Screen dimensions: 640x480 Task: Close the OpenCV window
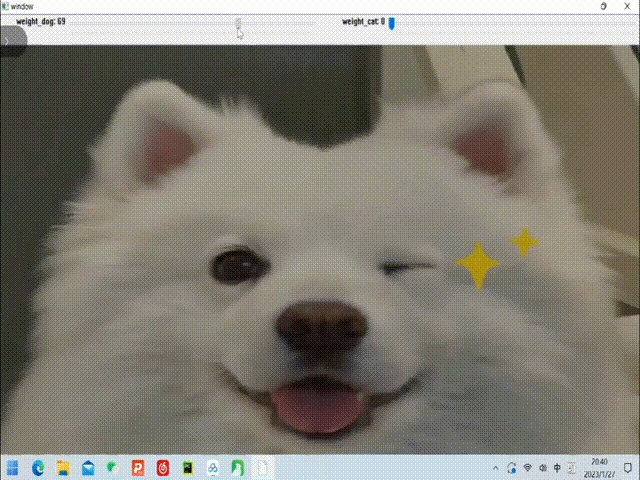(627, 6)
